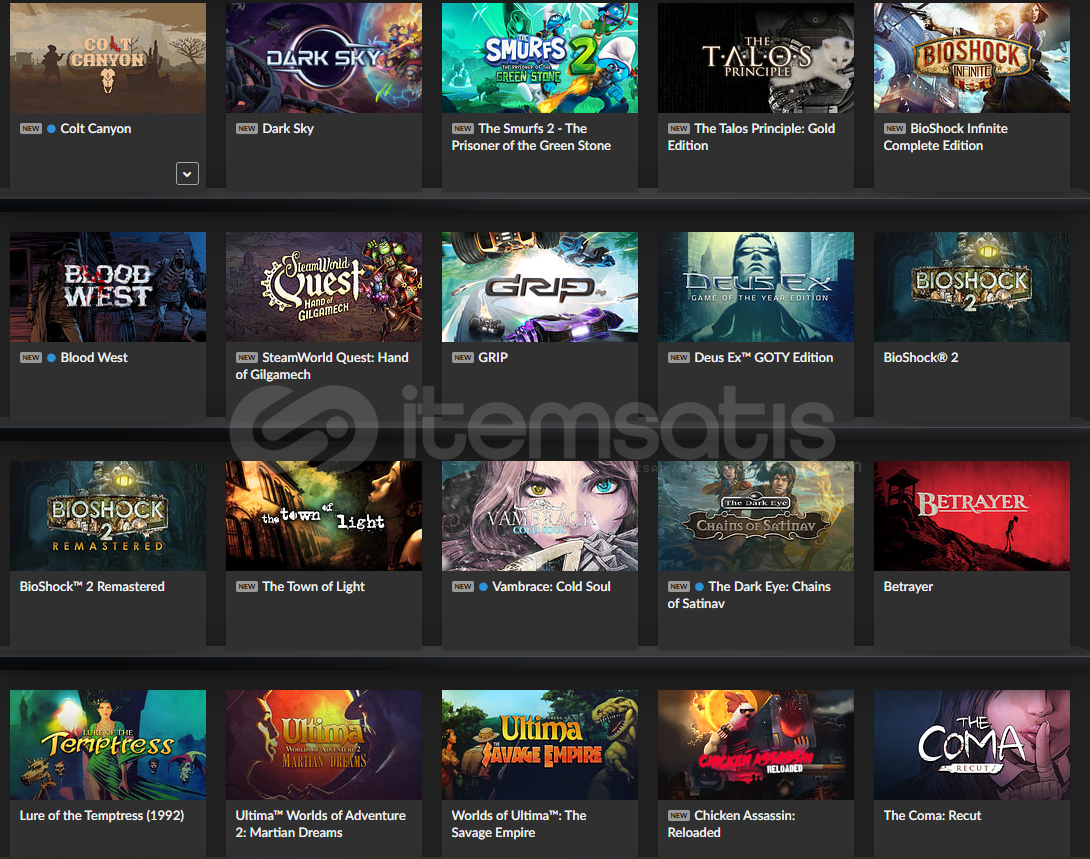1090x859 pixels.
Task: Open Lure of the Temptress cover
Action: pos(108,745)
